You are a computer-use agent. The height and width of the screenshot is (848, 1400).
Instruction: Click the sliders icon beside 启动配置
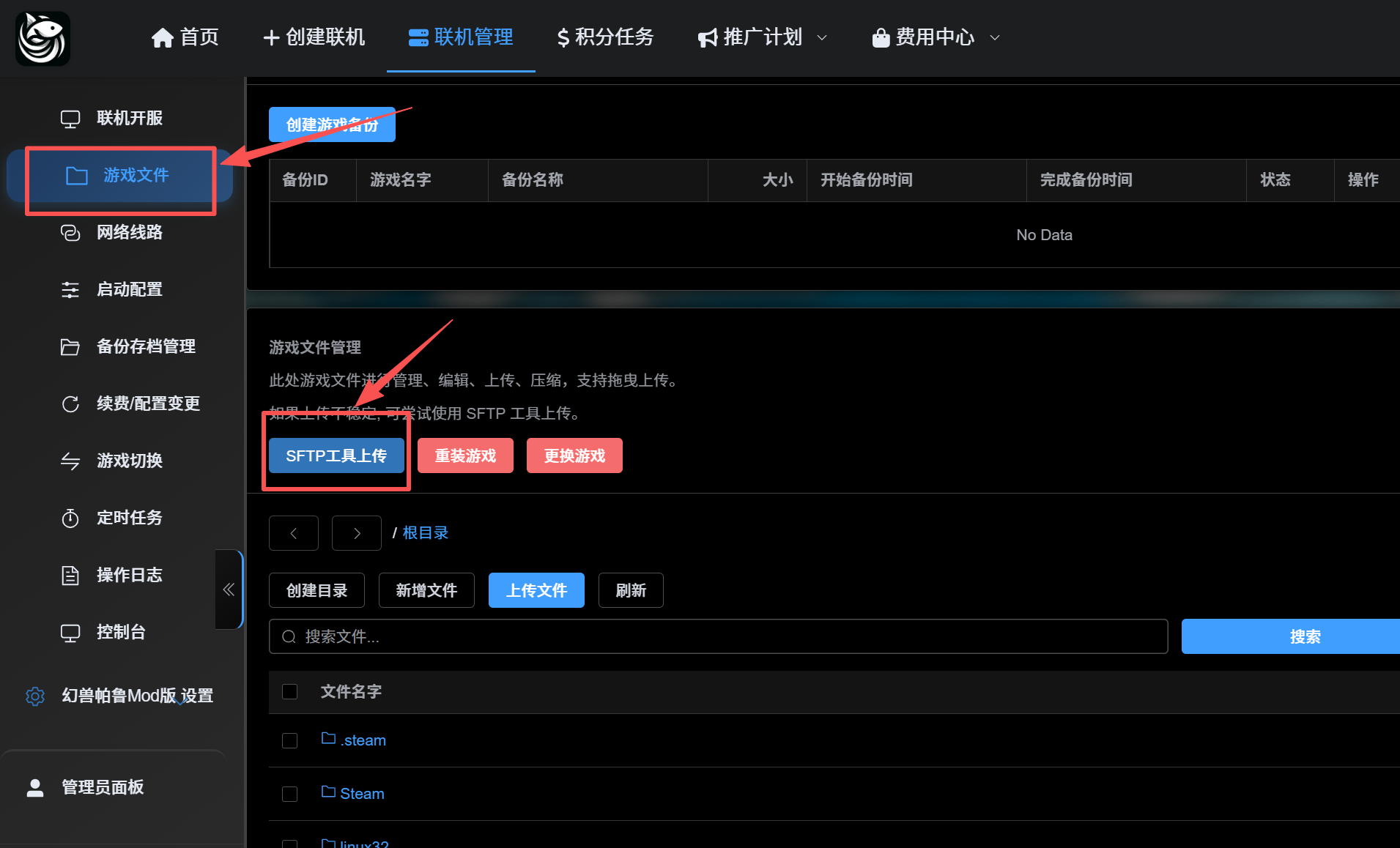click(x=70, y=290)
